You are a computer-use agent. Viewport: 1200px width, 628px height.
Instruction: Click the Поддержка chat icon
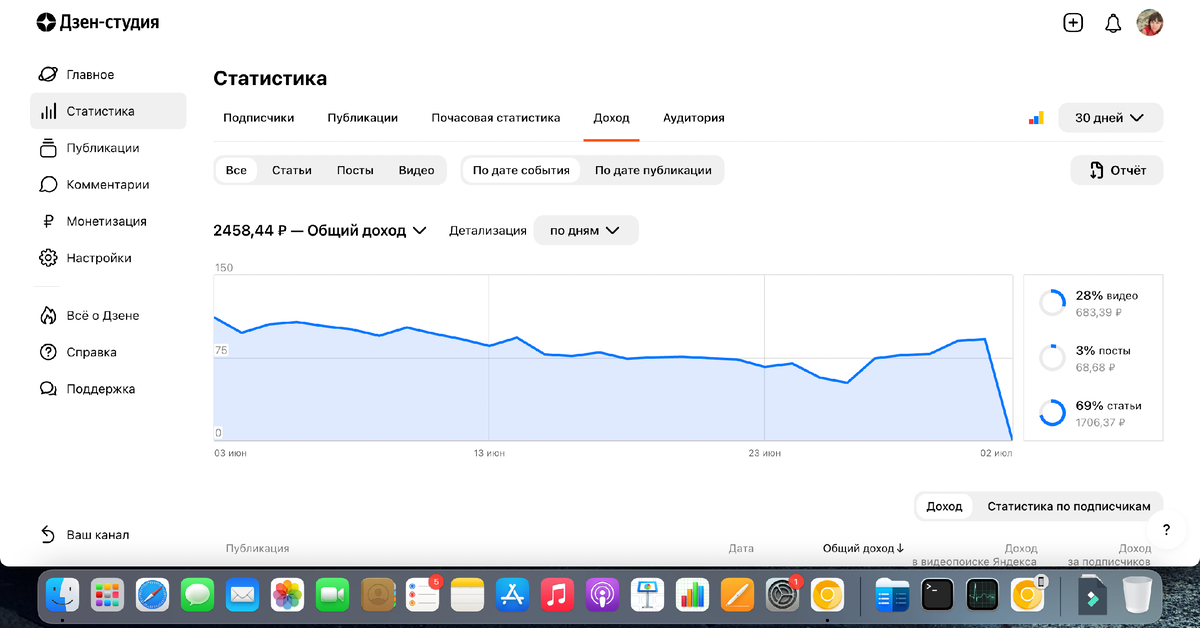point(48,389)
